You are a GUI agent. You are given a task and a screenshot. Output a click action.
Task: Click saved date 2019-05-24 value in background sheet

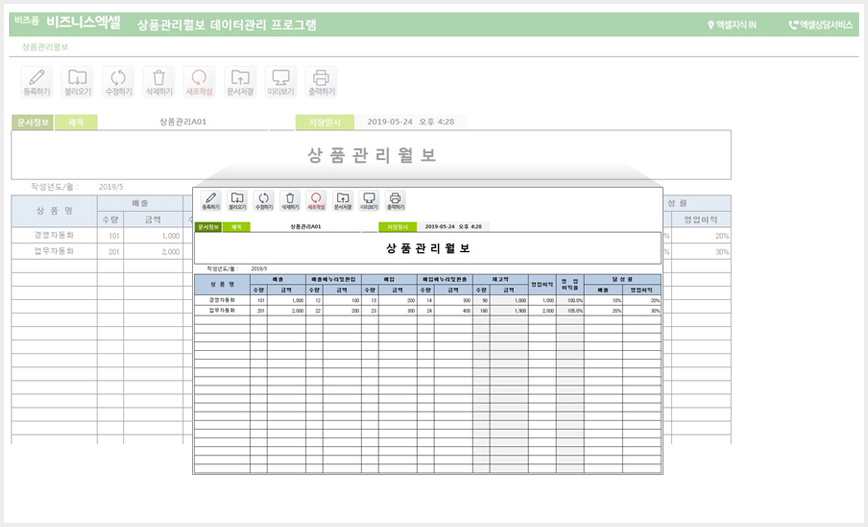411,122
